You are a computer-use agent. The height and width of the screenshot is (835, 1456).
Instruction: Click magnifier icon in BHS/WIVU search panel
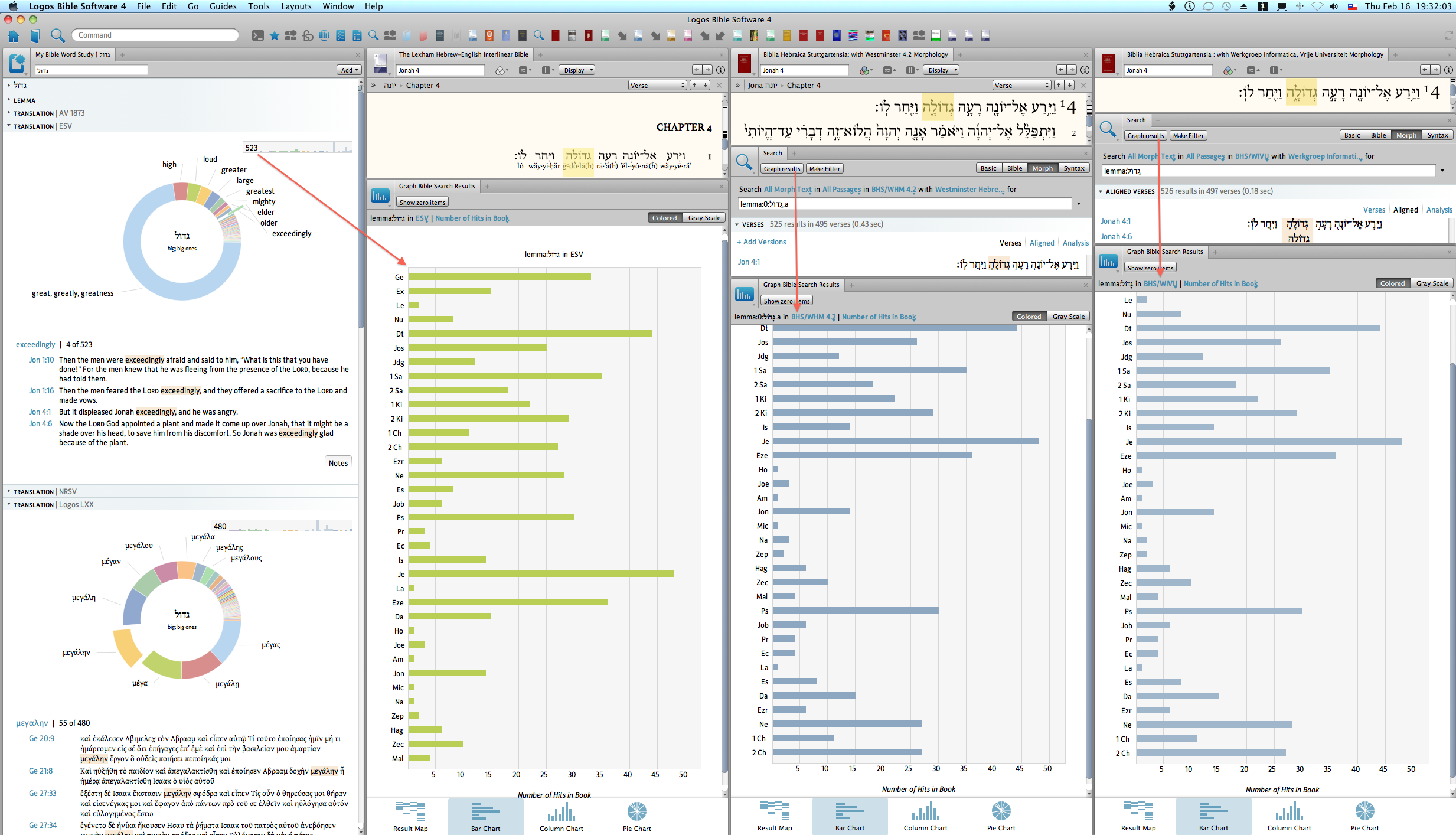tap(1108, 129)
